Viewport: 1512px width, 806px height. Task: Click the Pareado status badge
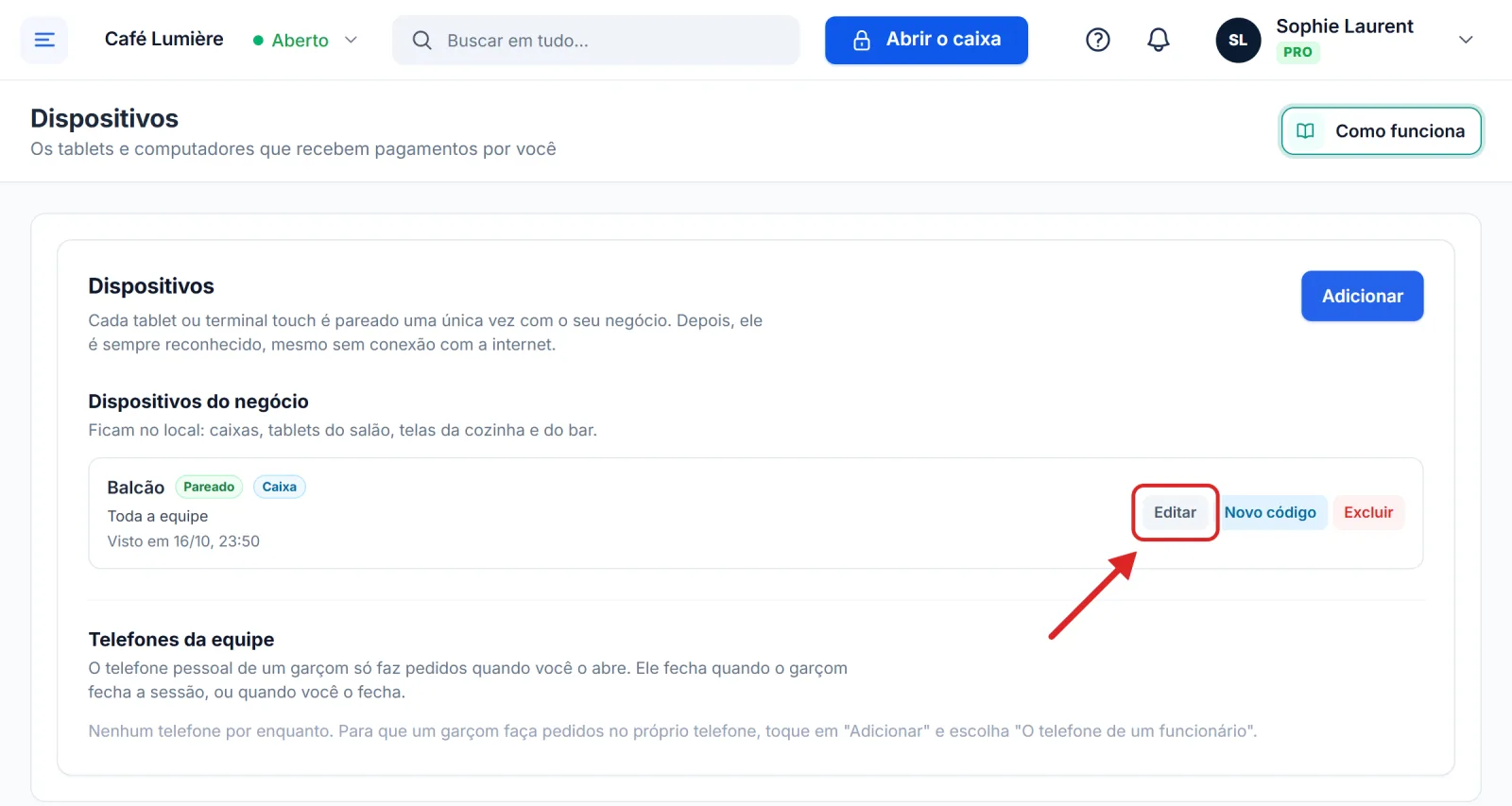[x=209, y=487]
